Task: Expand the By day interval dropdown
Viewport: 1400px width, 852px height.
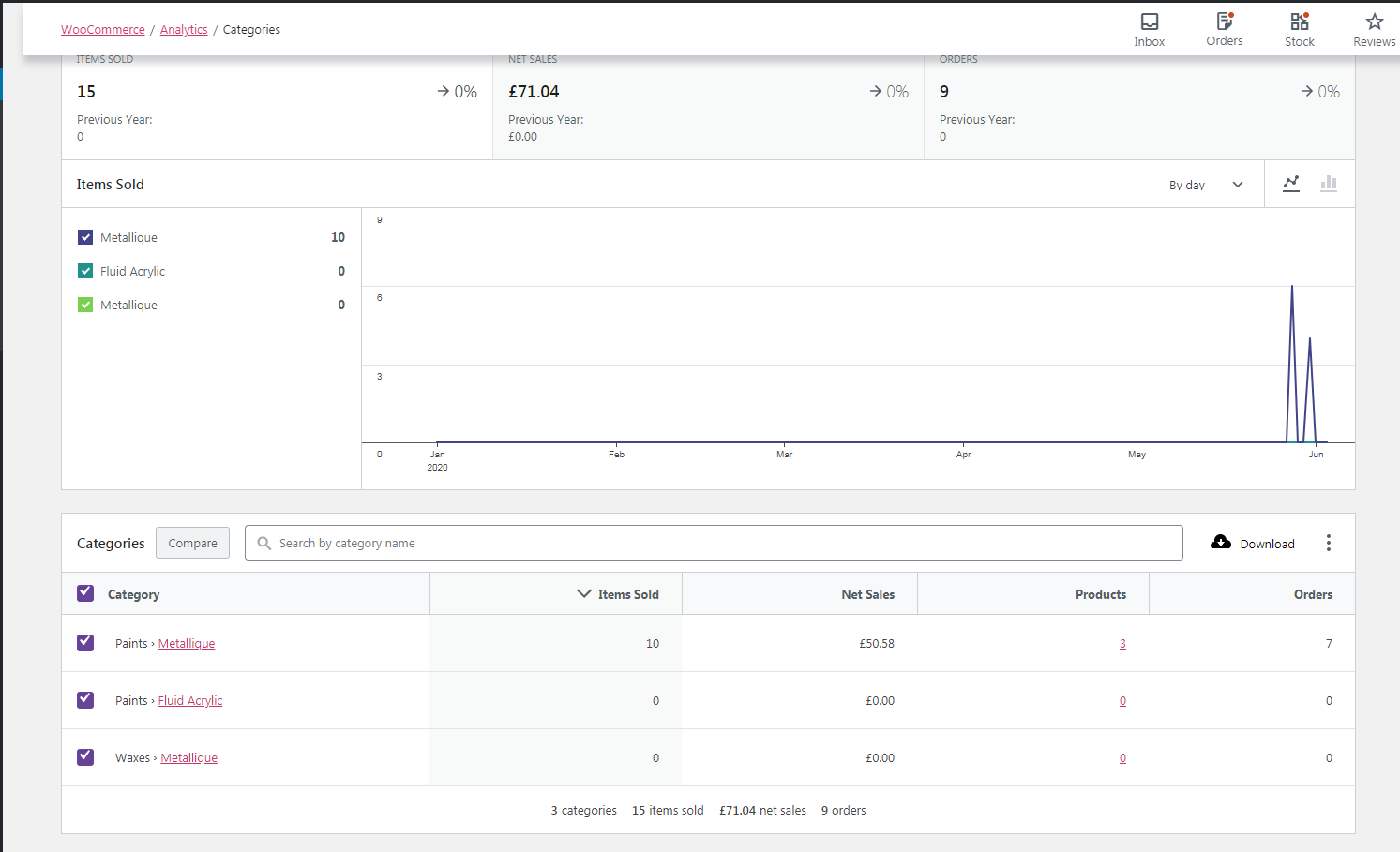Action: coord(1206,185)
